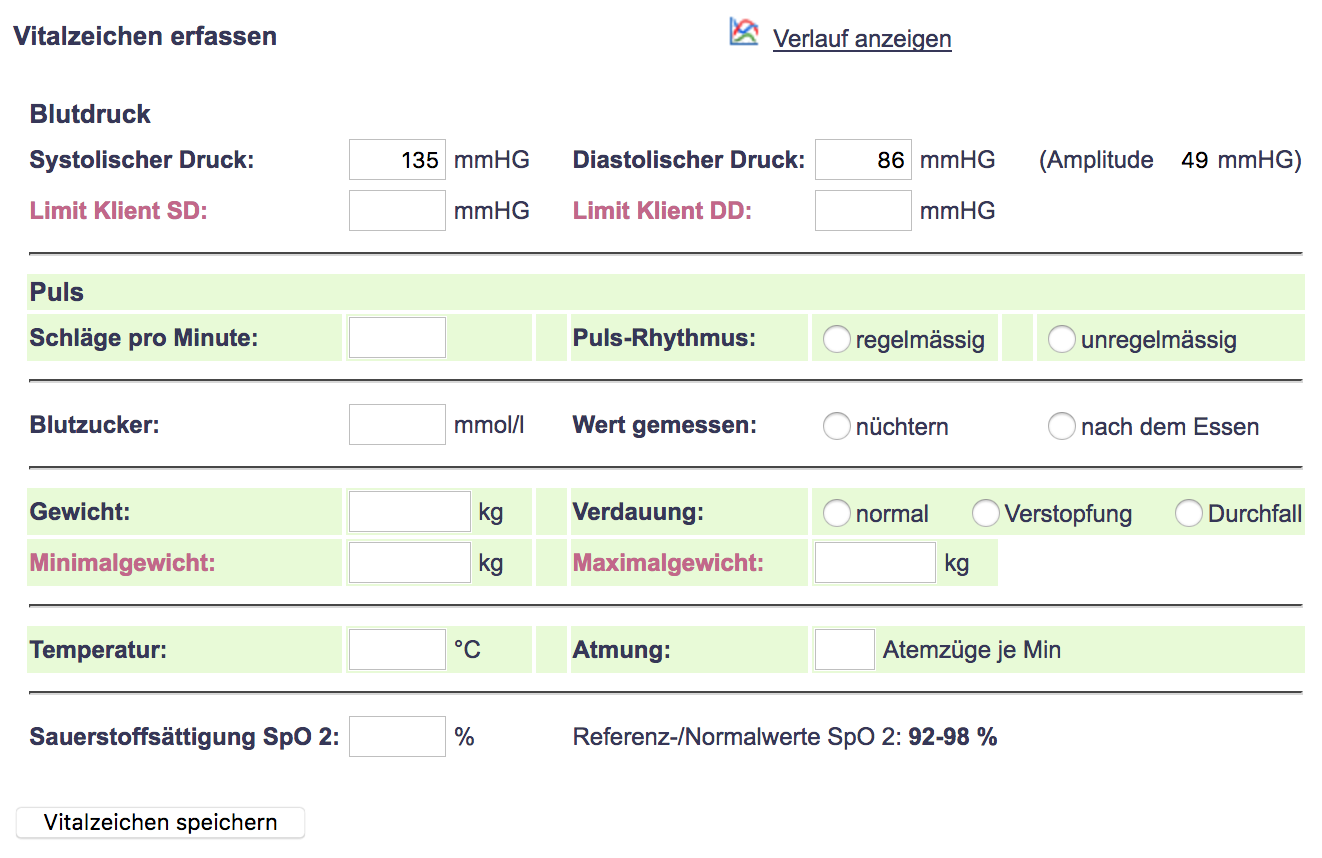Select unregelmässig pulse rhythm
1322x858 pixels.
coord(1061,340)
